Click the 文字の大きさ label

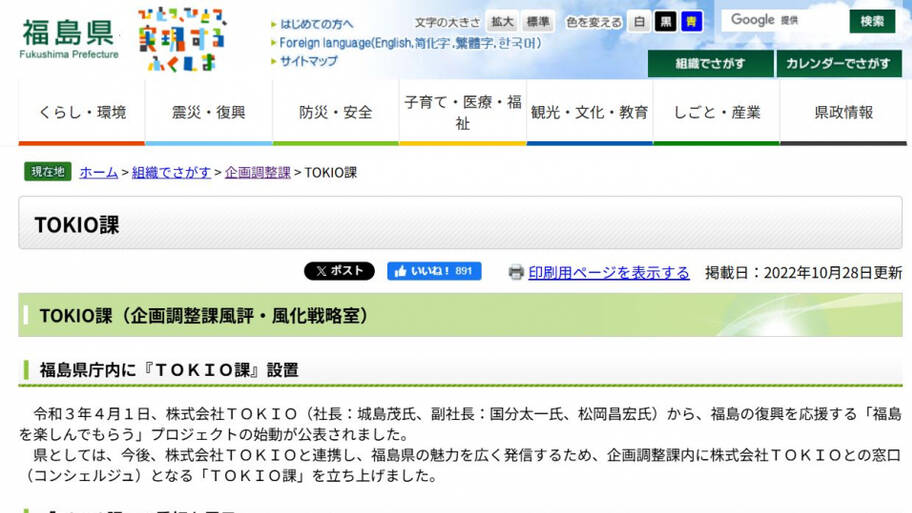pyautogui.click(x=447, y=22)
